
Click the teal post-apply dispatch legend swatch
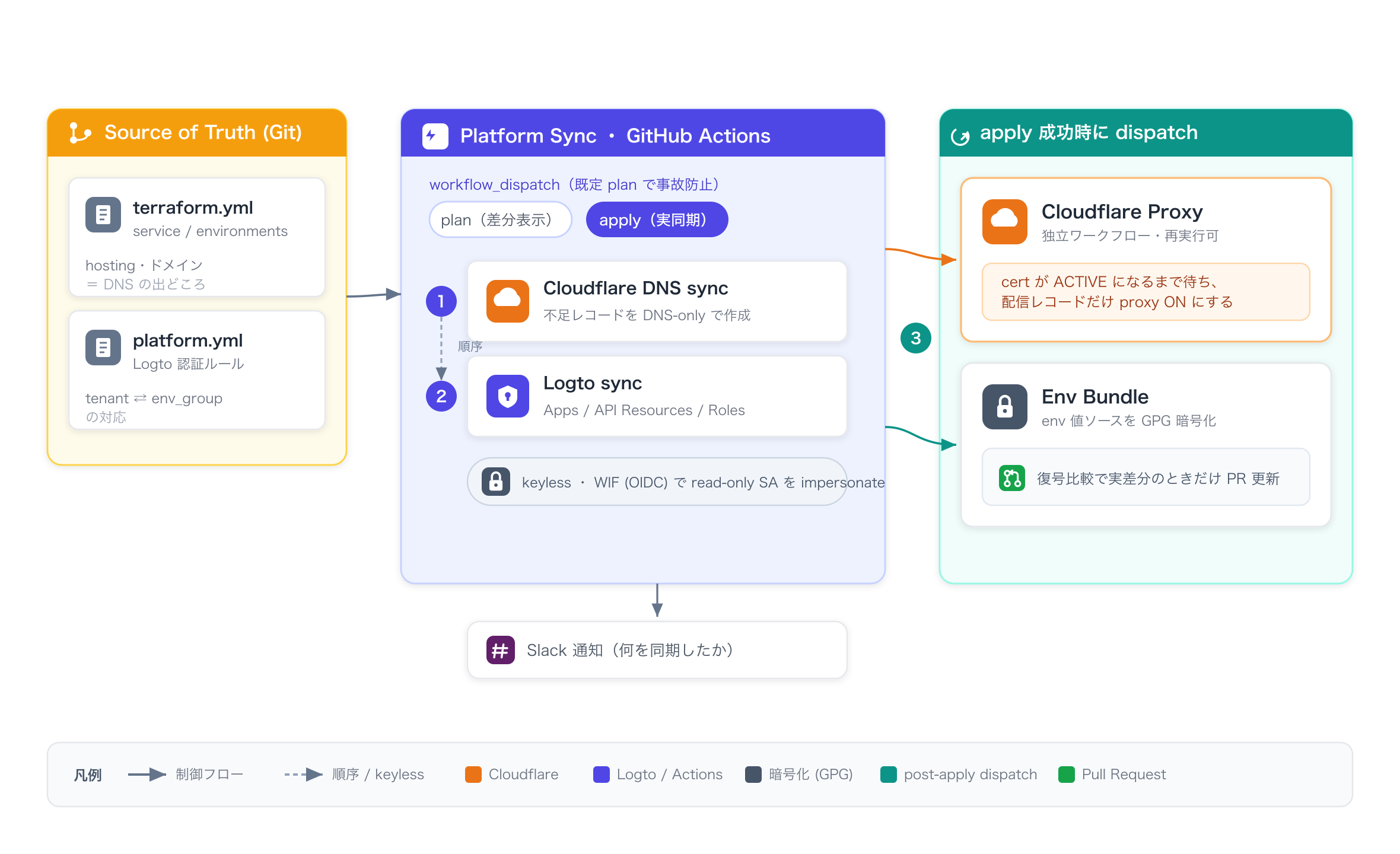click(x=889, y=775)
